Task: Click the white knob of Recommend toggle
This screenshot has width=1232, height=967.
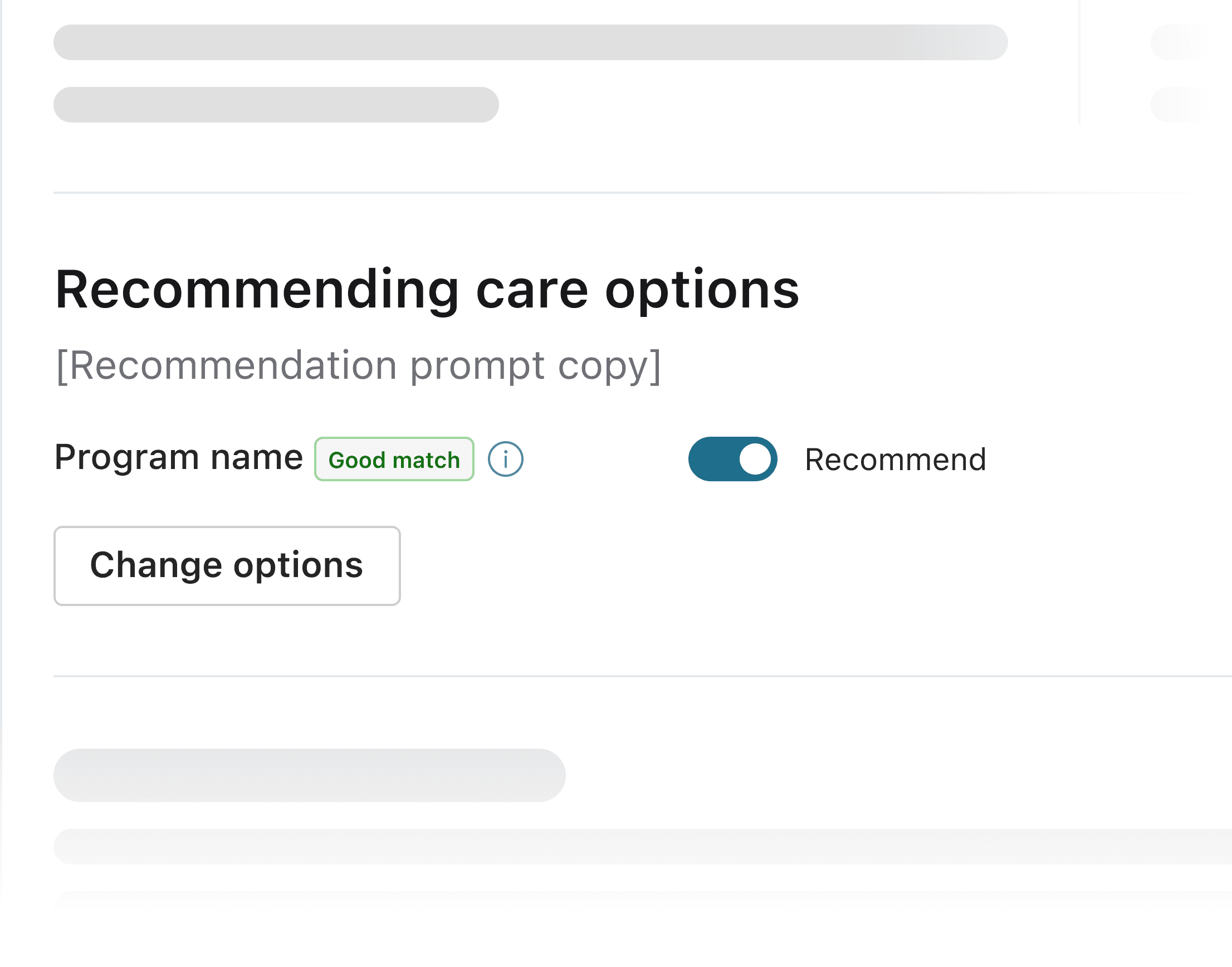Action: (755, 459)
